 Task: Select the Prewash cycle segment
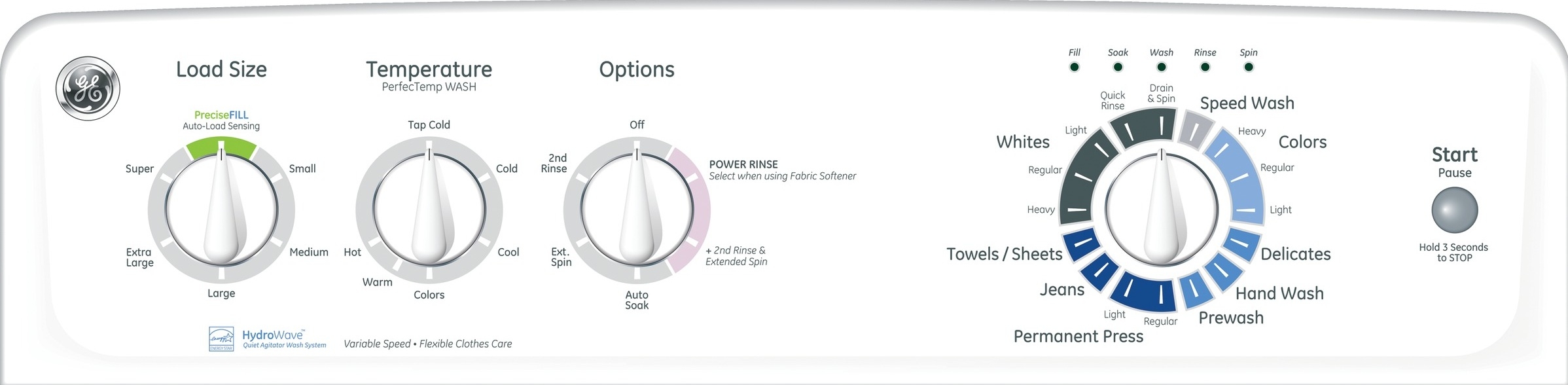pyautogui.click(x=1194, y=291)
